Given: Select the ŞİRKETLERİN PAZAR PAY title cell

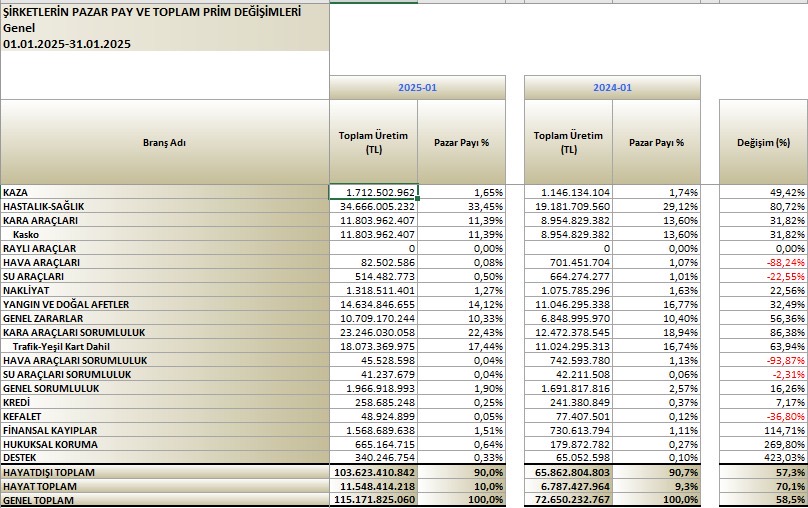Looking at the screenshot, I should (137, 13).
